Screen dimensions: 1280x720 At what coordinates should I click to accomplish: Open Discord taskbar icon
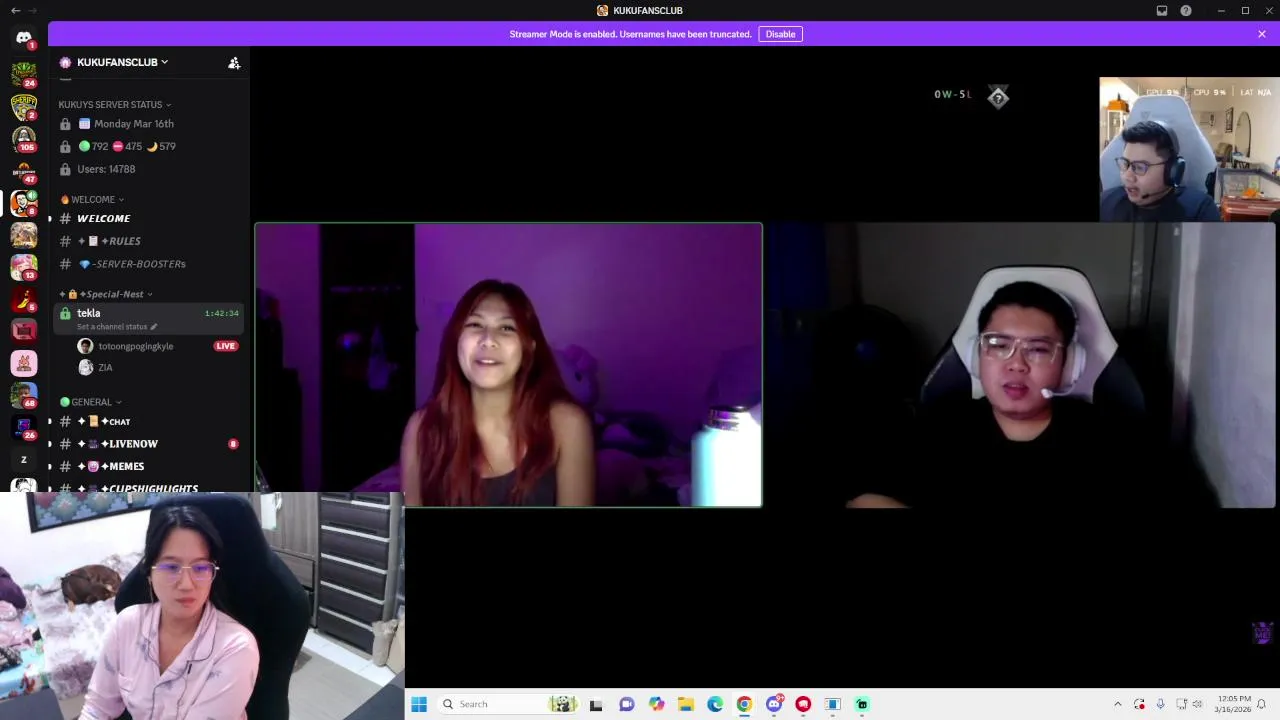click(x=774, y=704)
